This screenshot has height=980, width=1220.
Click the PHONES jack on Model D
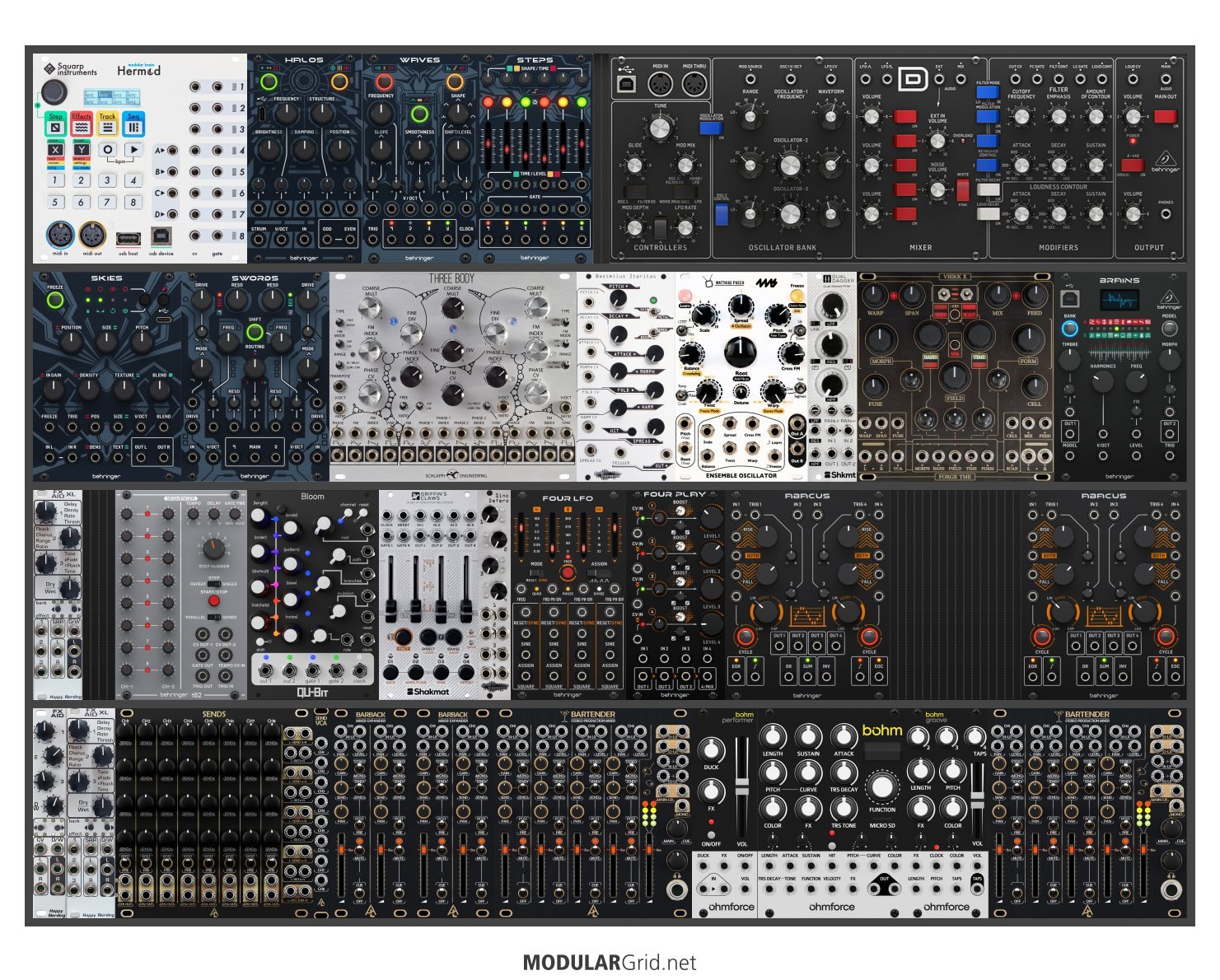[x=1166, y=214]
